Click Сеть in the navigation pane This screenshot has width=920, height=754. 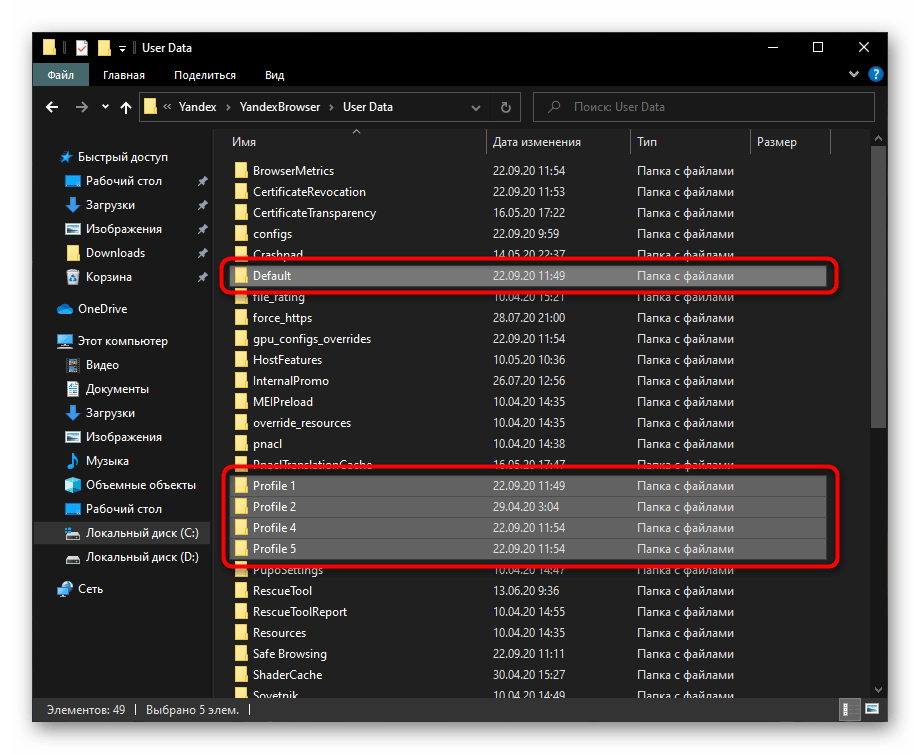tap(91, 589)
